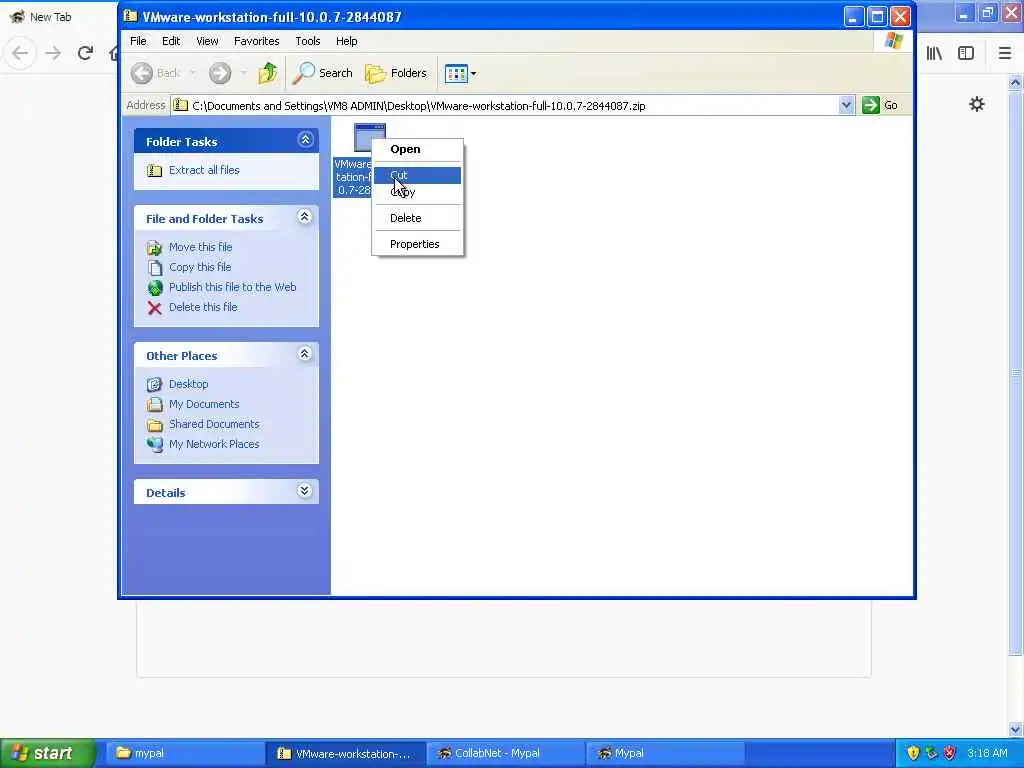Click Copy this file link
The width and height of the screenshot is (1024, 768).
[200, 267]
